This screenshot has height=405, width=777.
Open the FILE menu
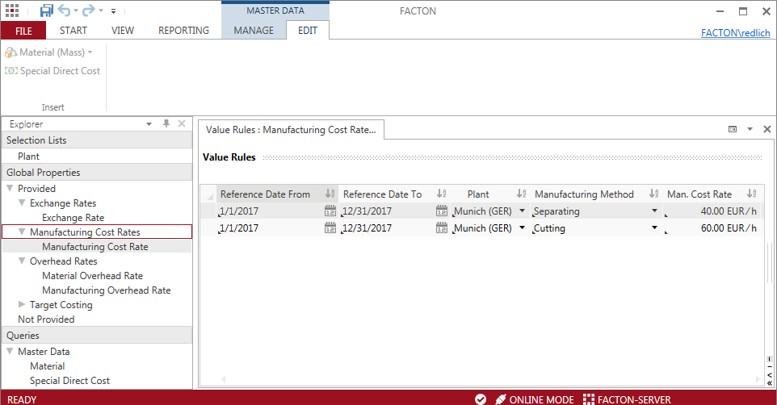[23, 31]
